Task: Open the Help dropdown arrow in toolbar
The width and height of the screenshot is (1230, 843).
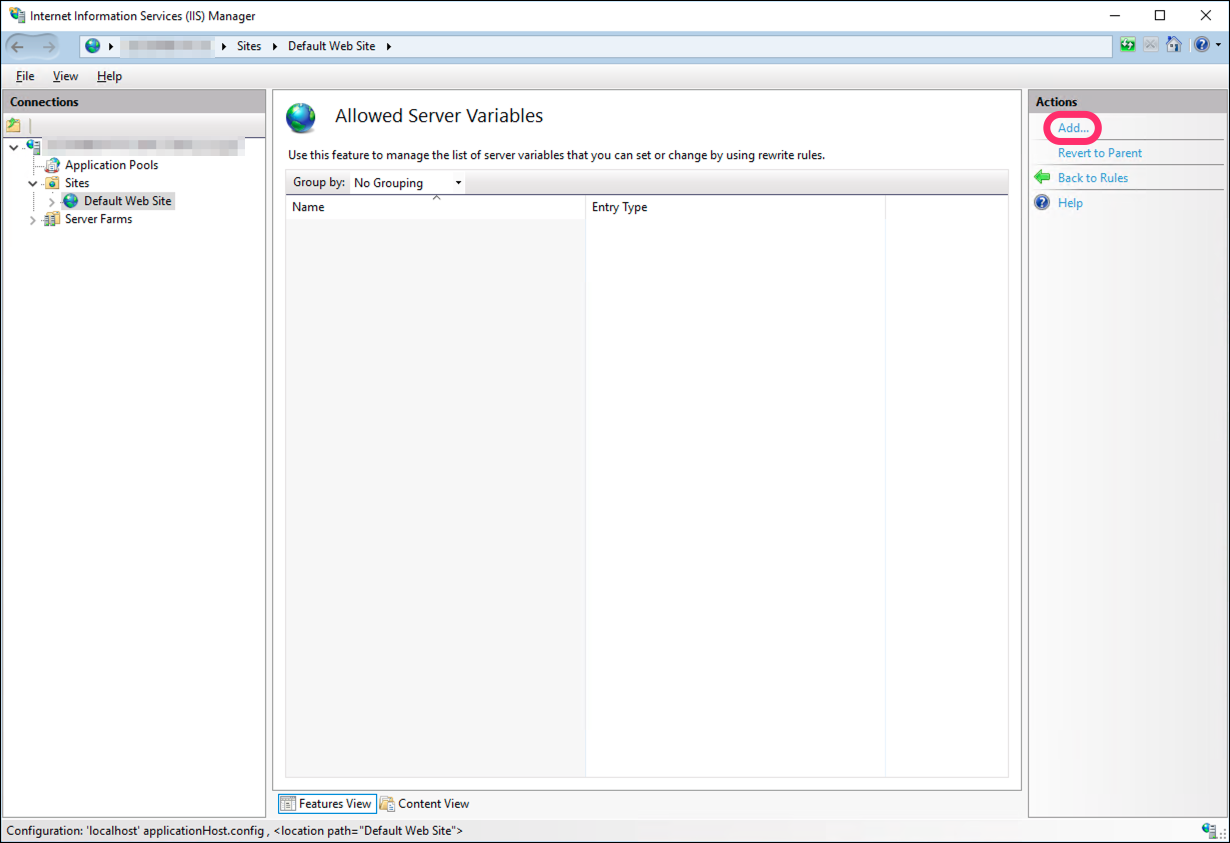Action: click(1217, 46)
